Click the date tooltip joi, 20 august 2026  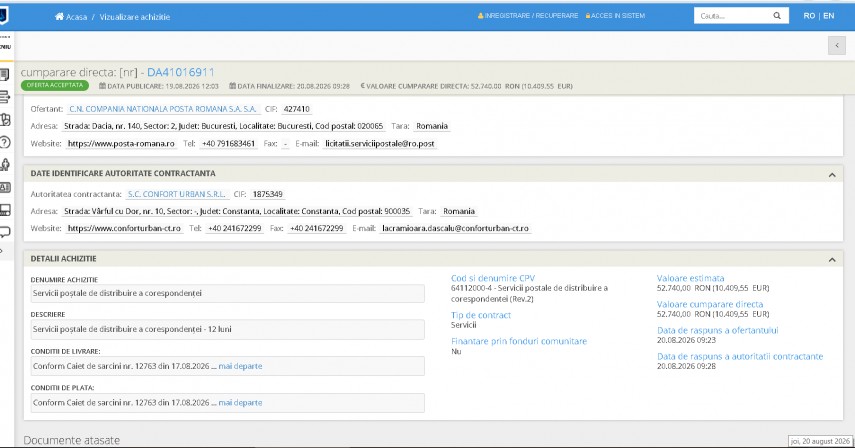tap(820, 441)
